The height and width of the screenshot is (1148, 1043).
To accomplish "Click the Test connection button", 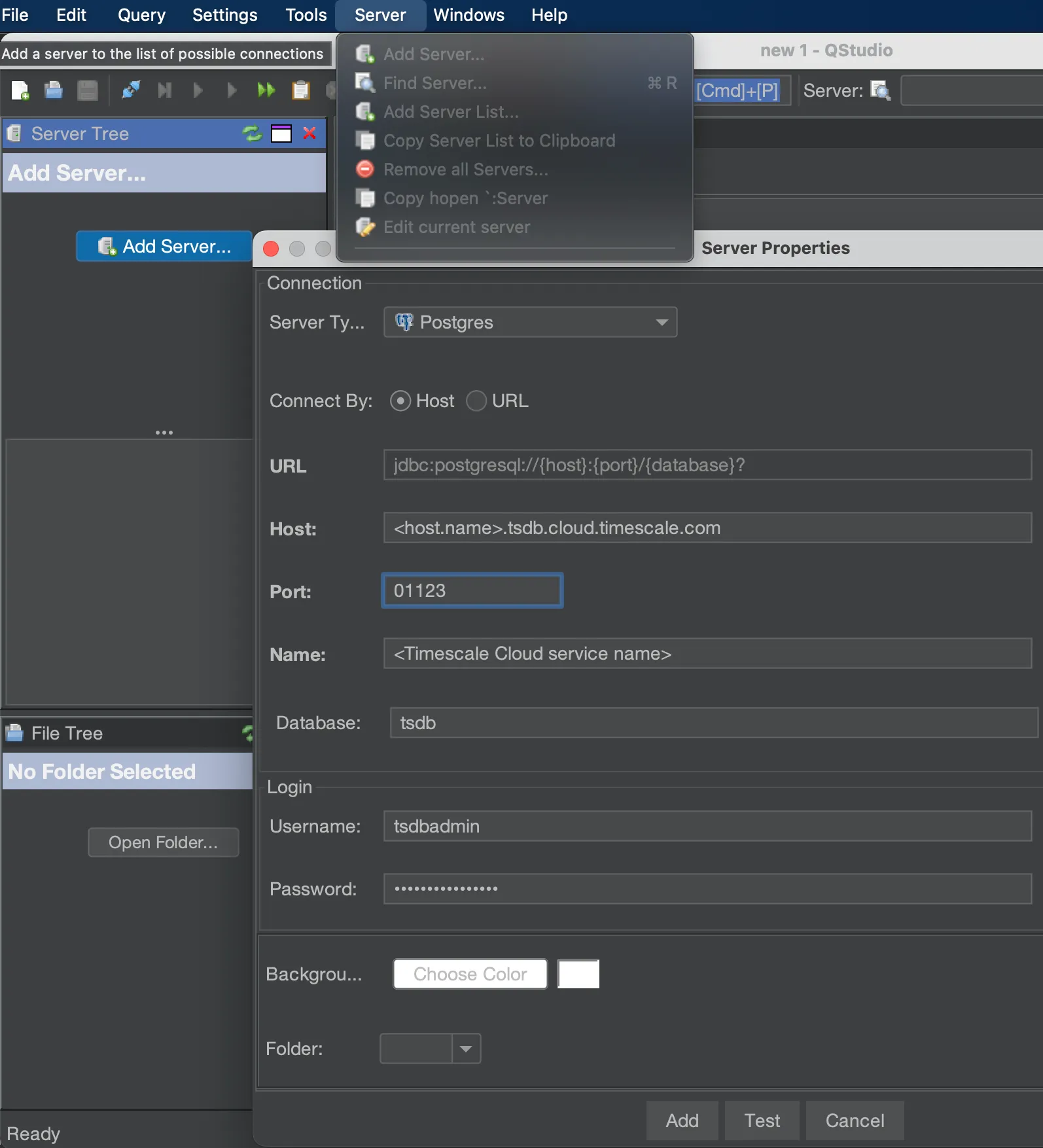I will pyautogui.click(x=762, y=1121).
